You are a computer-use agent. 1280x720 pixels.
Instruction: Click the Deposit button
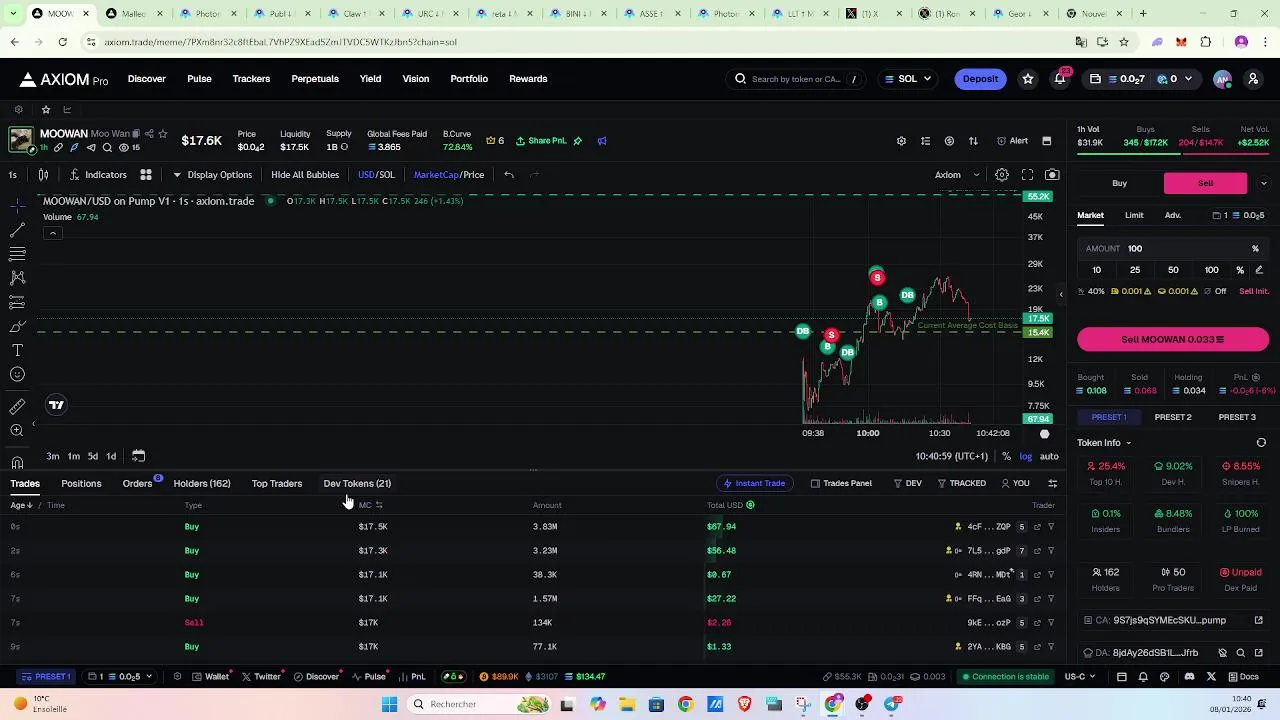tap(980, 79)
